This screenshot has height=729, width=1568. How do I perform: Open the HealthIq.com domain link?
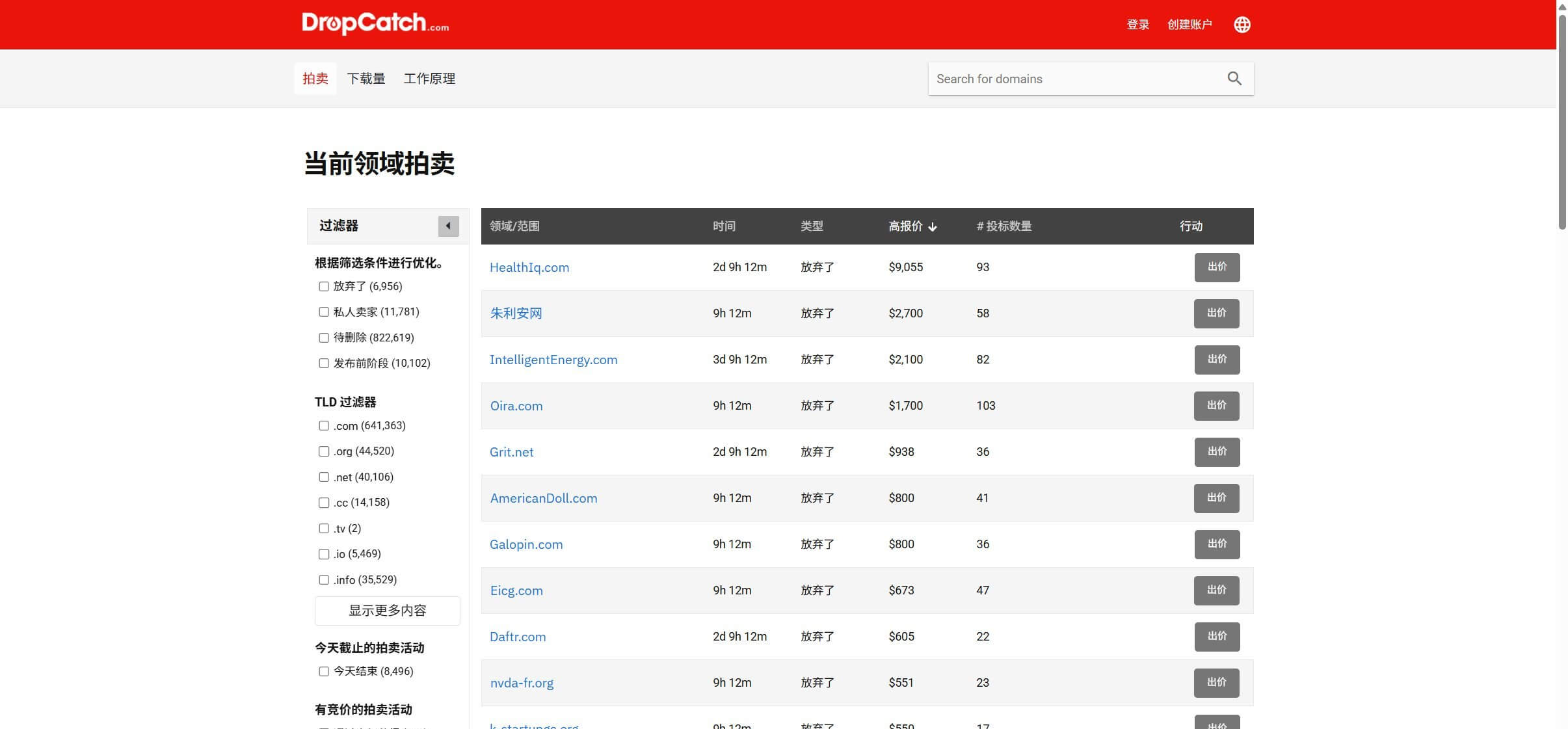click(x=529, y=267)
